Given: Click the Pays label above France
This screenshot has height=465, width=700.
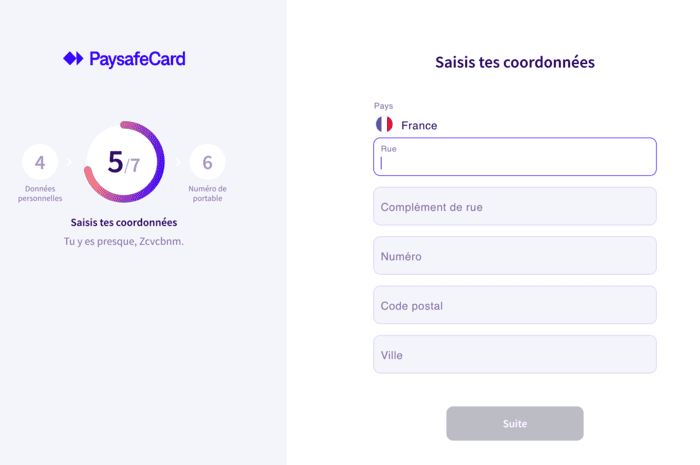Looking at the screenshot, I should coord(383,106).
